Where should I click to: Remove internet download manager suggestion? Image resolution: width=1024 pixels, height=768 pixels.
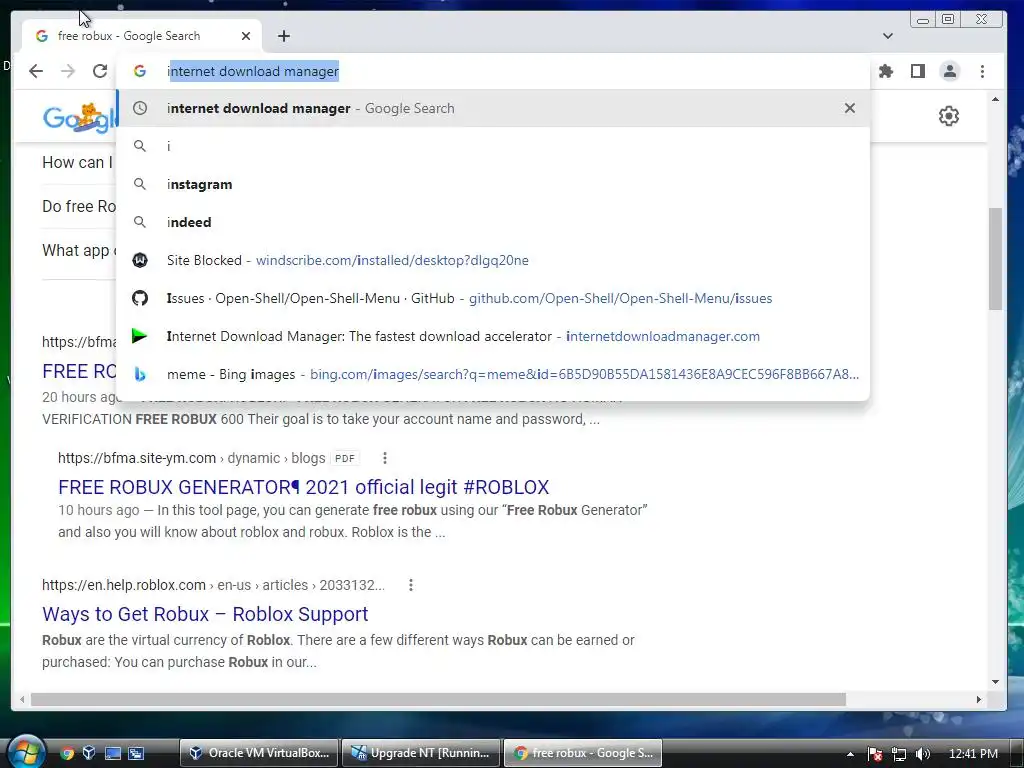(850, 108)
